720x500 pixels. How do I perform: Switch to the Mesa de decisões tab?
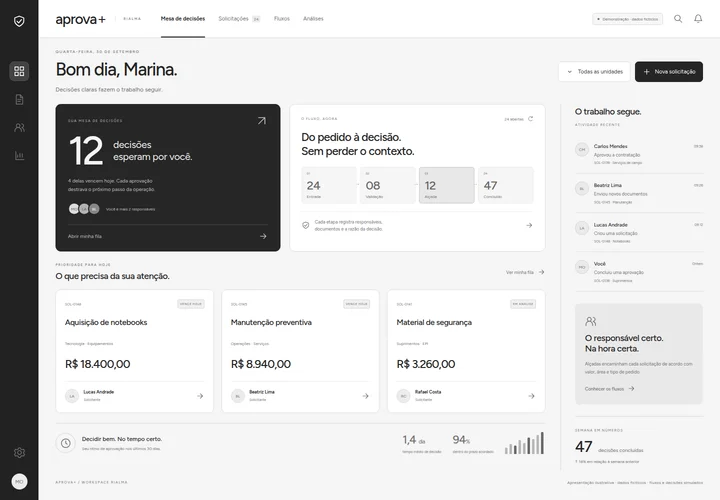click(183, 19)
